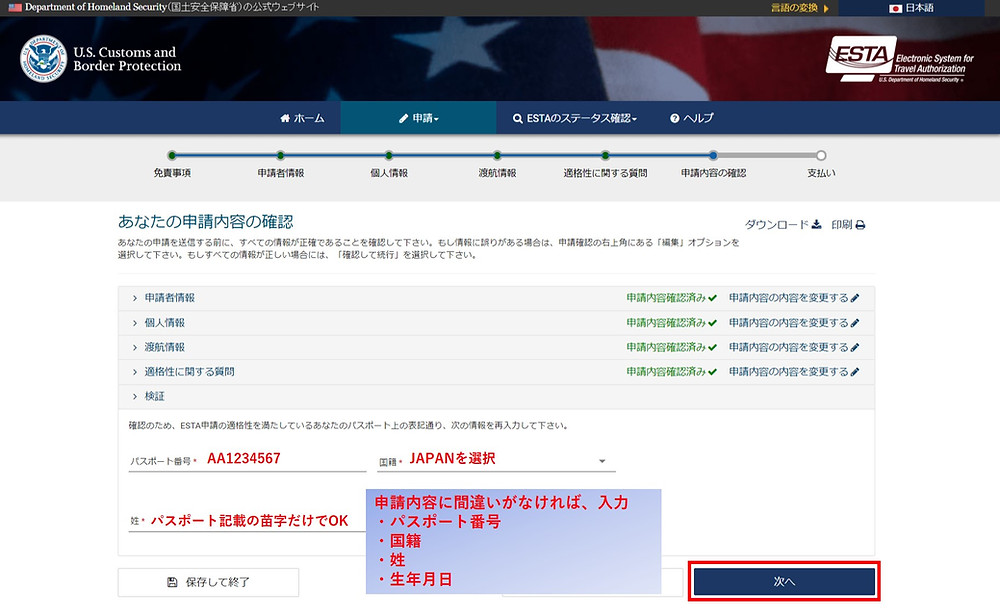1000x616 pixels.
Task: Open the ESTAのステータス確認 menu
Action: point(575,118)
